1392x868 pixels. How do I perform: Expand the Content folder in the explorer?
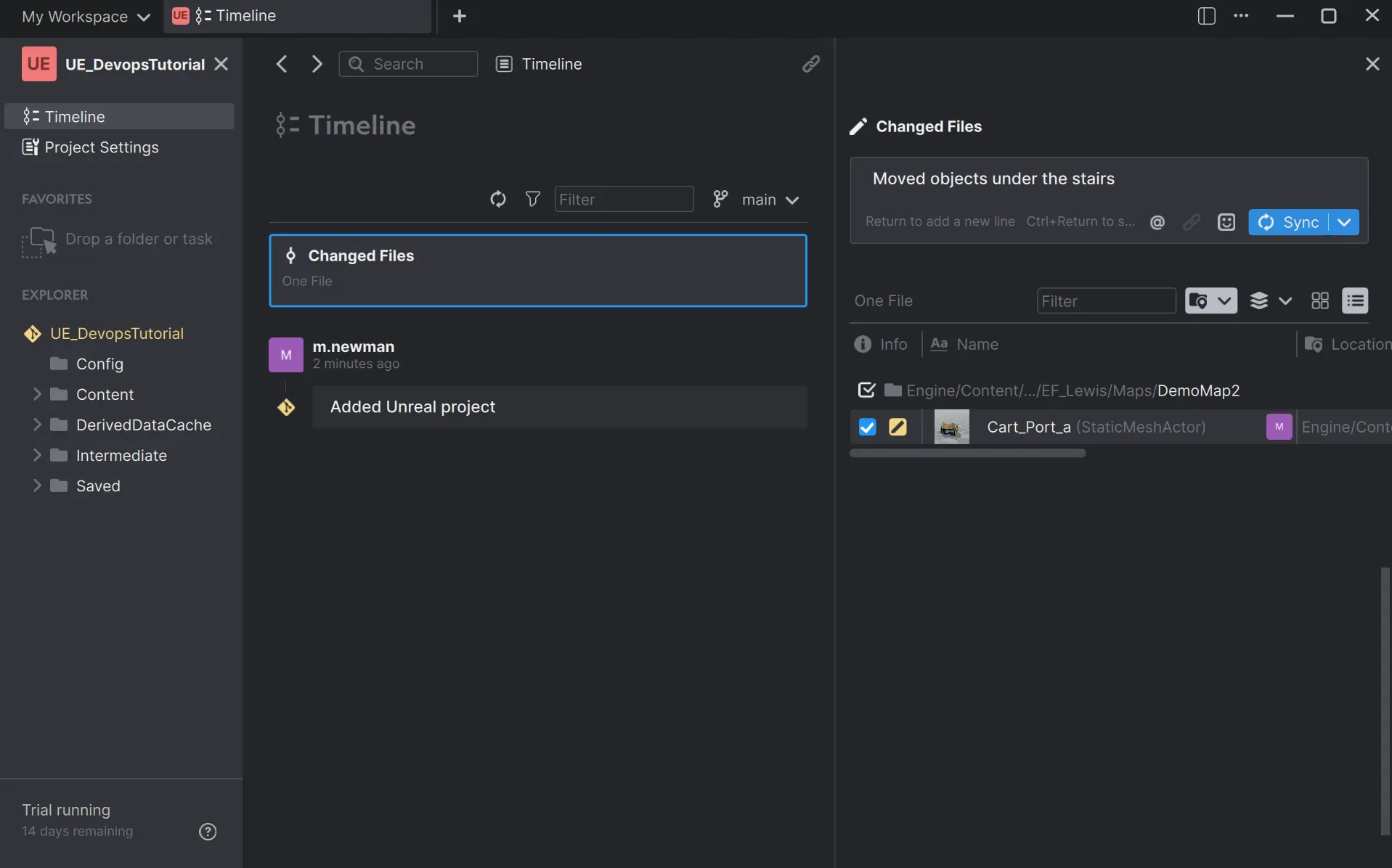[x=38, y=394]
